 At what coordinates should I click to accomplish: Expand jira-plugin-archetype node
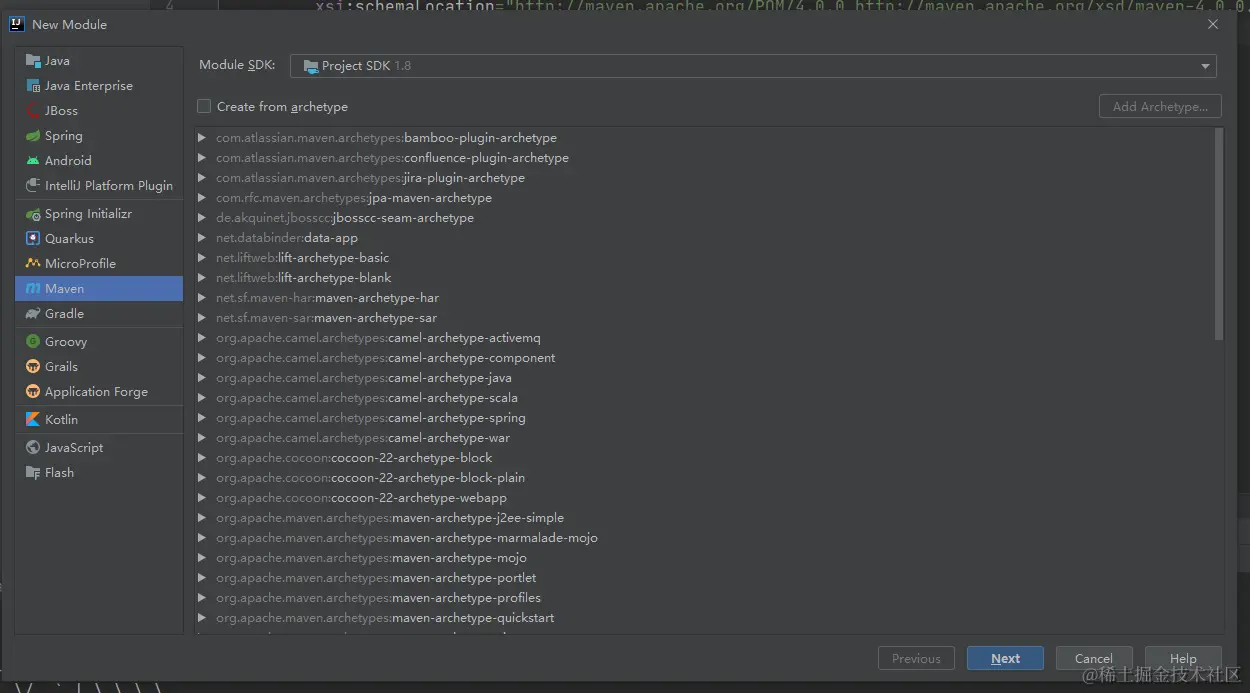click(202, 178)
